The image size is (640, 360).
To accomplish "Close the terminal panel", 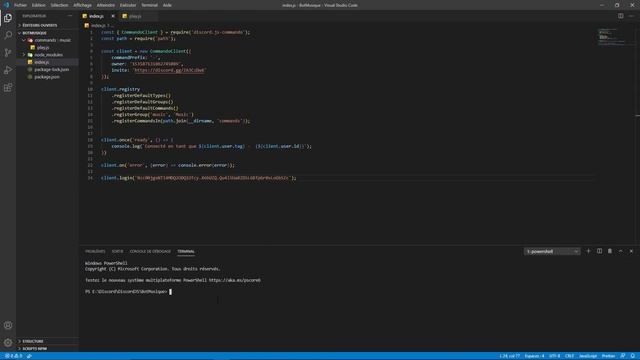I will coord(631,251).
